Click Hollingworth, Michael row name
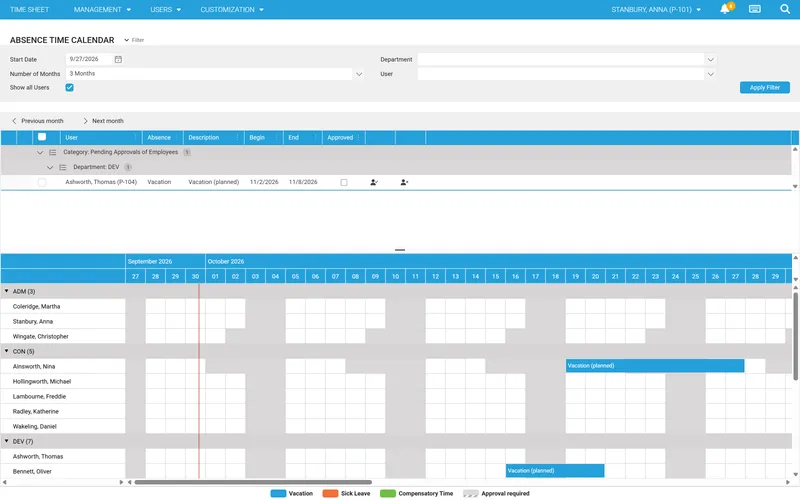This screenshot has height=500, width=800. coord(42,382)
